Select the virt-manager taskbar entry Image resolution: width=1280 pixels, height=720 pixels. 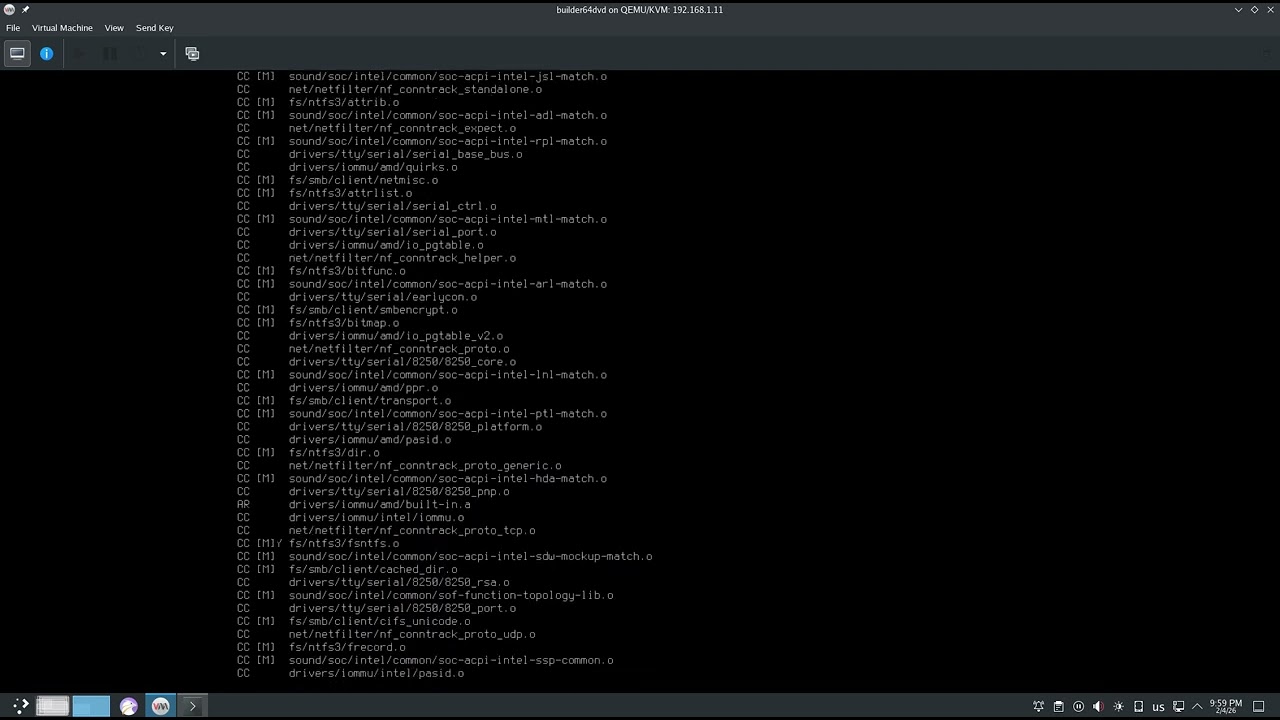[x=160, y=706]
